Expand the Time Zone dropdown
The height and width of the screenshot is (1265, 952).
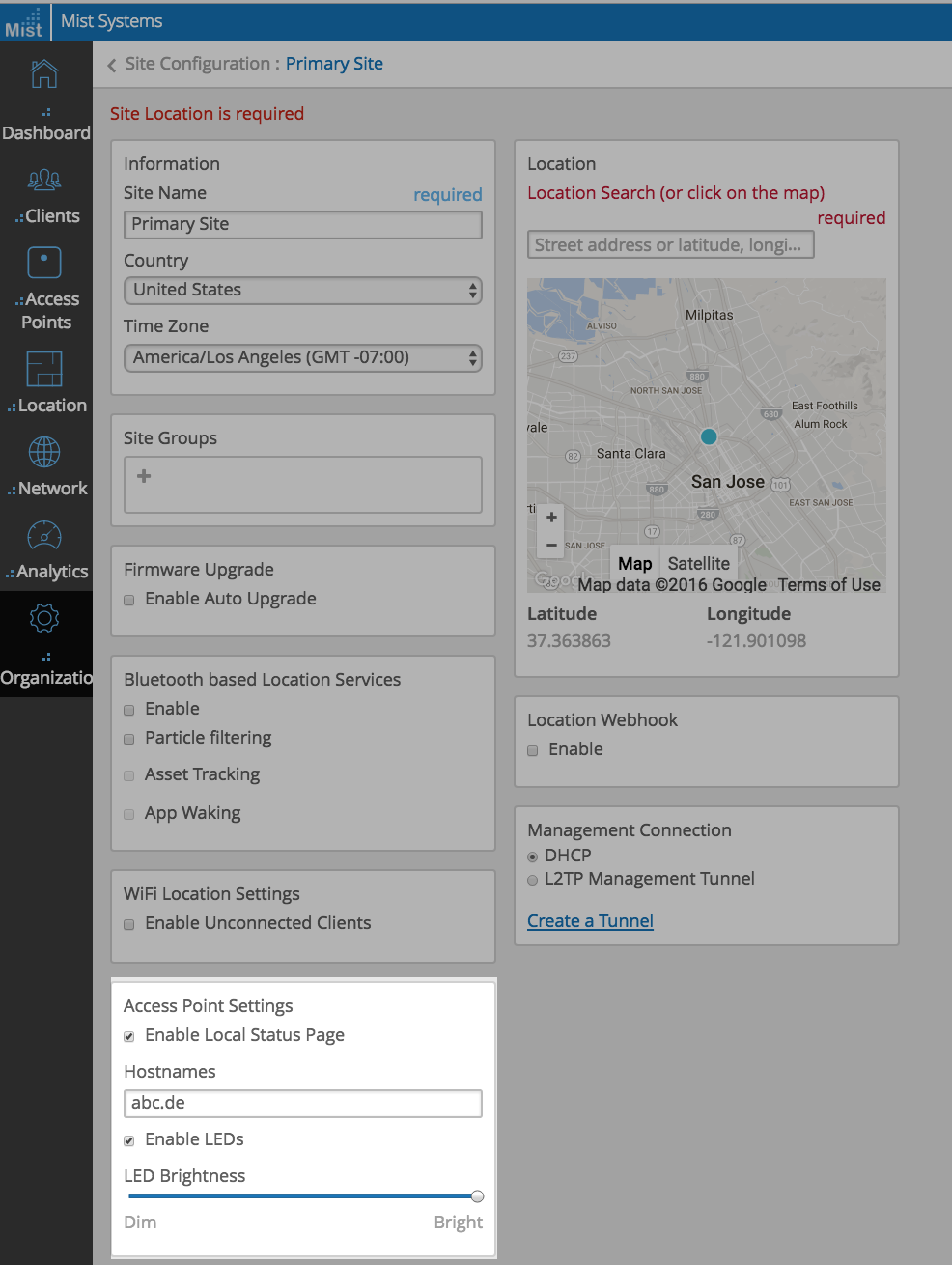coord(302,358)
